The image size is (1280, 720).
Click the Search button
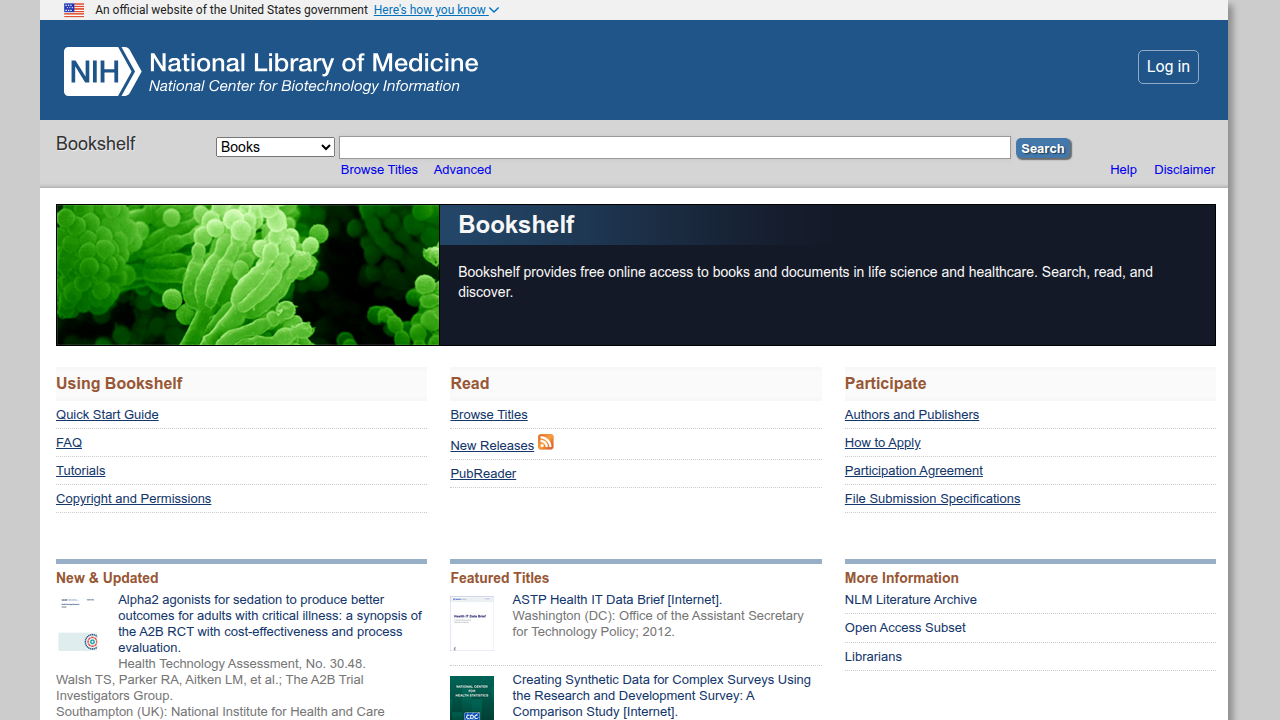click(x=1043, y=149)
